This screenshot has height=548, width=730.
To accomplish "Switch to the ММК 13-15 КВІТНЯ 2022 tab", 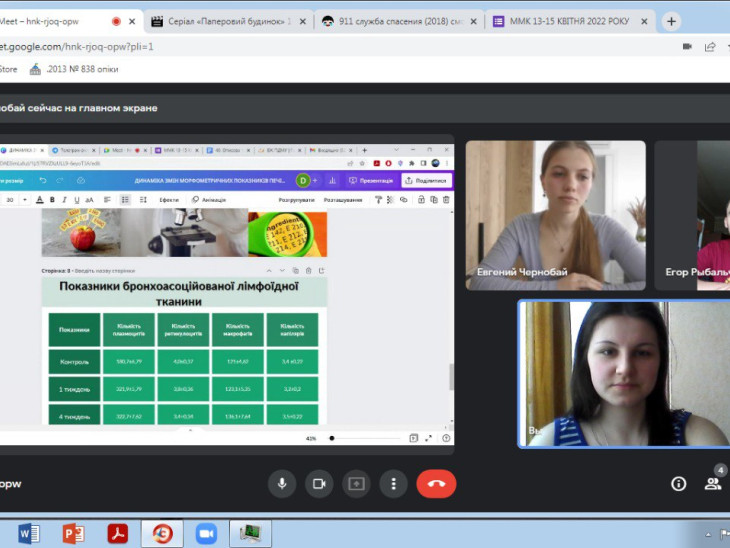I will point(569,21).
